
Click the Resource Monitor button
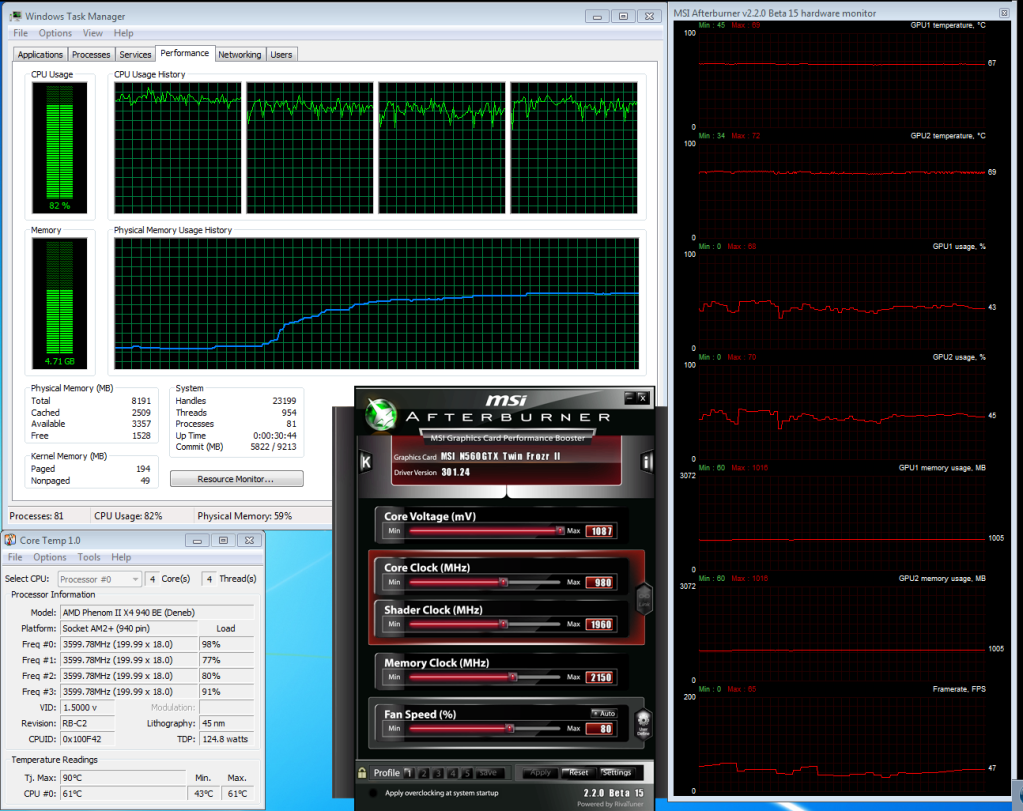236,479
